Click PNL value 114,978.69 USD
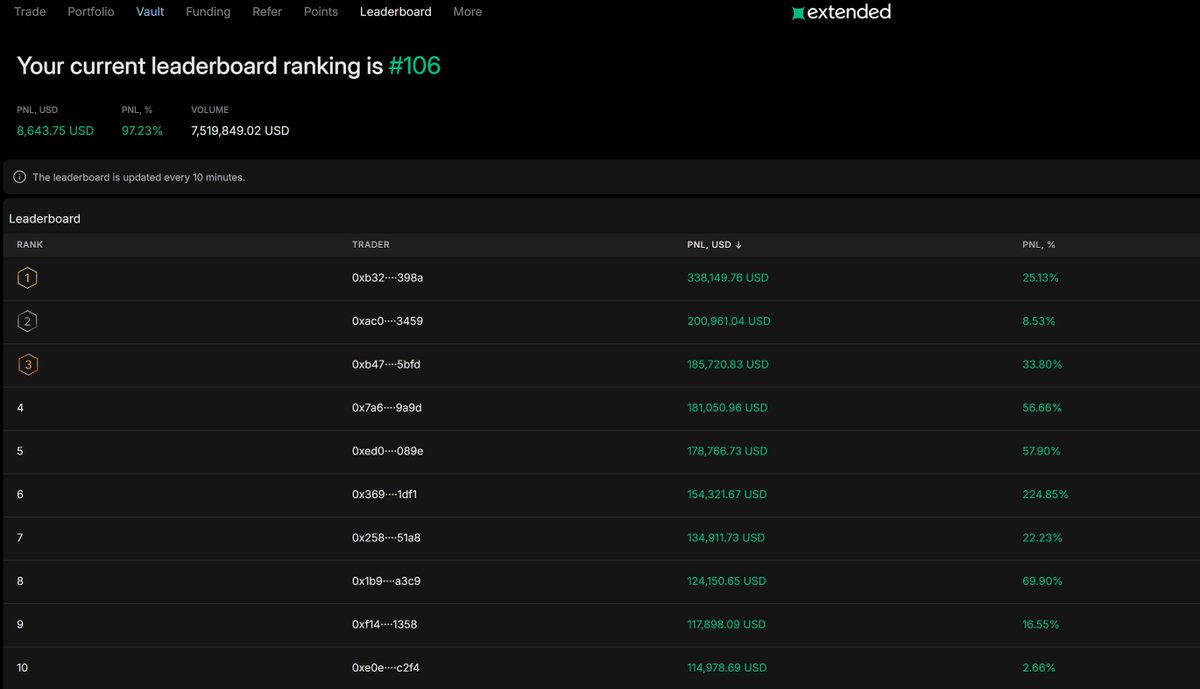The width and height of the screenshot is (1200, 689). [727, 667]
